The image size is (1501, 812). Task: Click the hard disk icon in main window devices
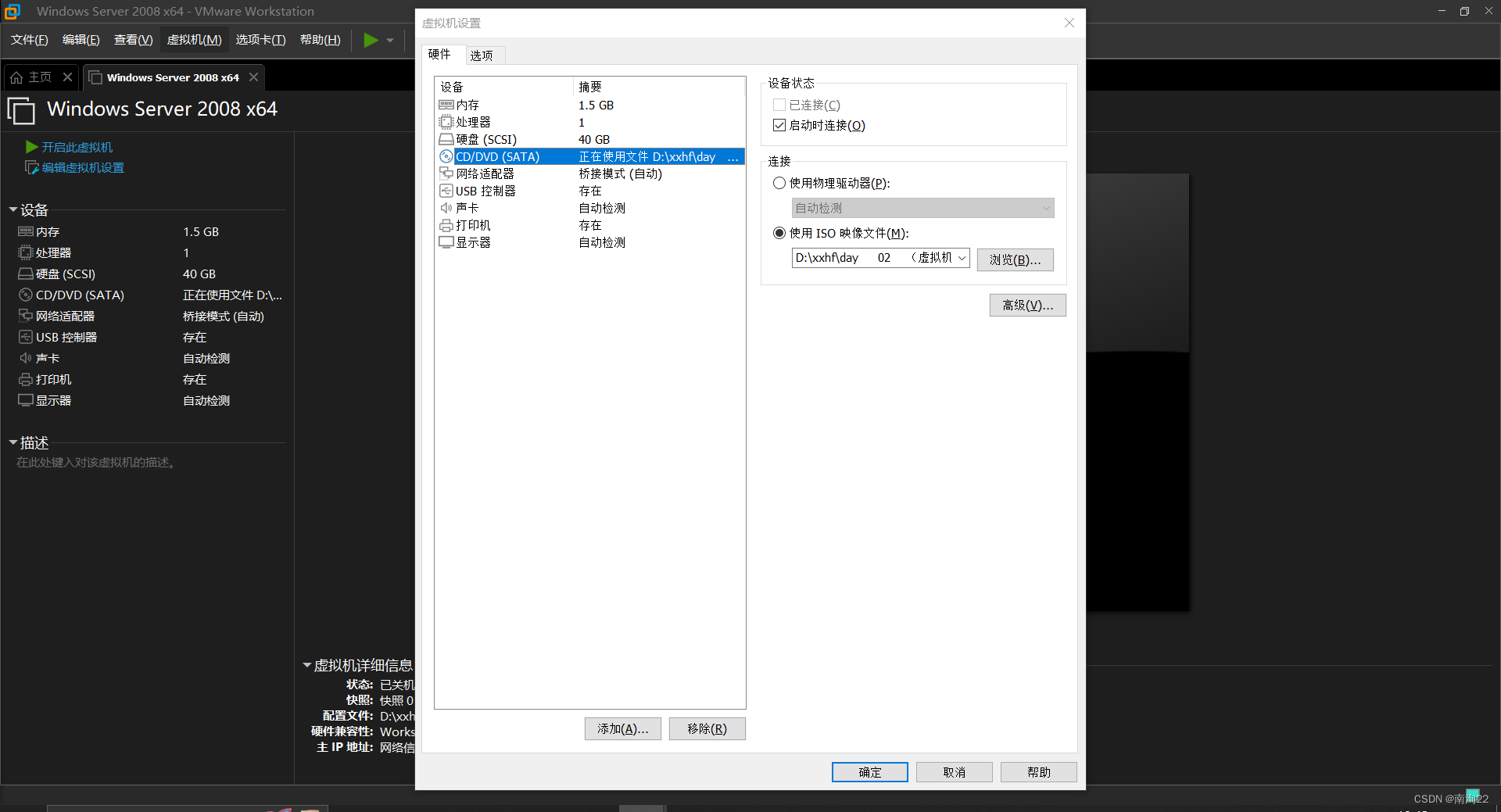26,274
